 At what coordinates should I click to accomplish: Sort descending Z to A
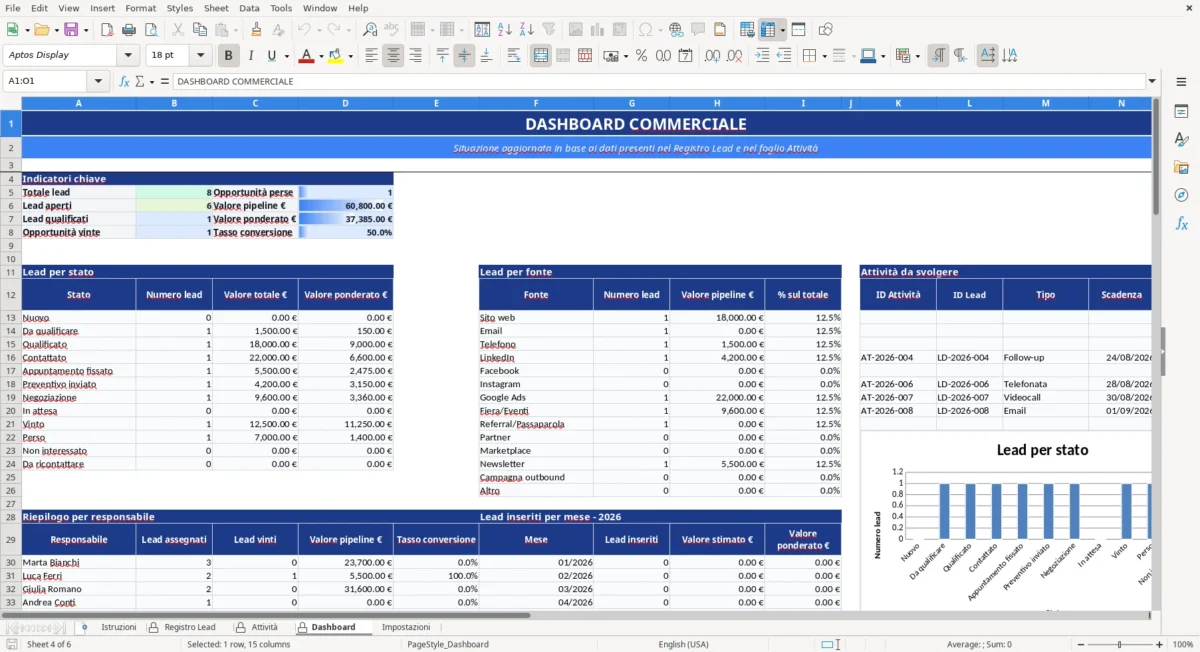(526, 30)
